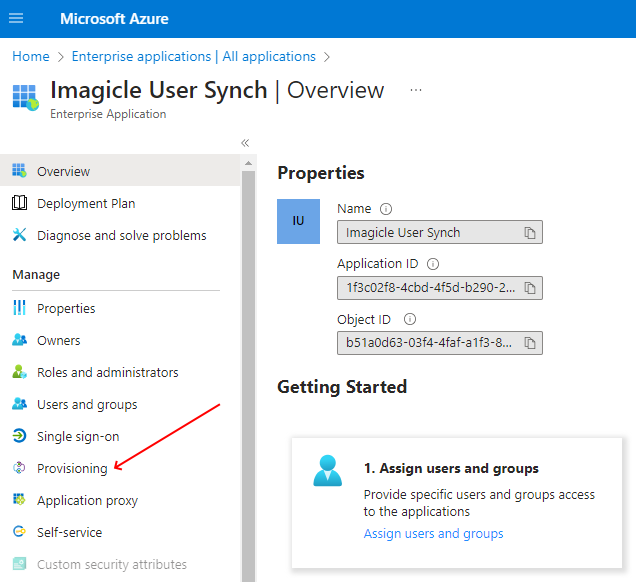Click the Assign users and groups link
This screenshot has width=636, height=582.
coord(433,533)
